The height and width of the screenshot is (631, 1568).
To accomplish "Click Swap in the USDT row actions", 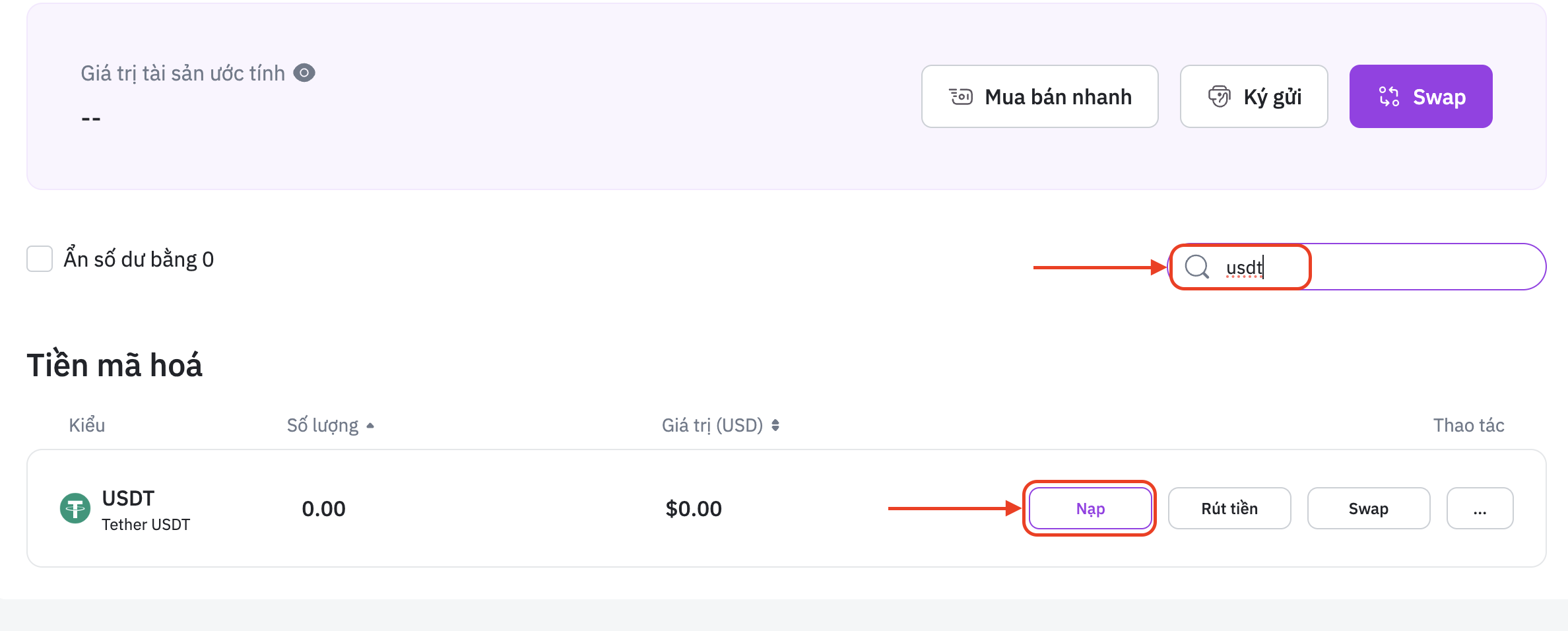I will coord(1368,508).
